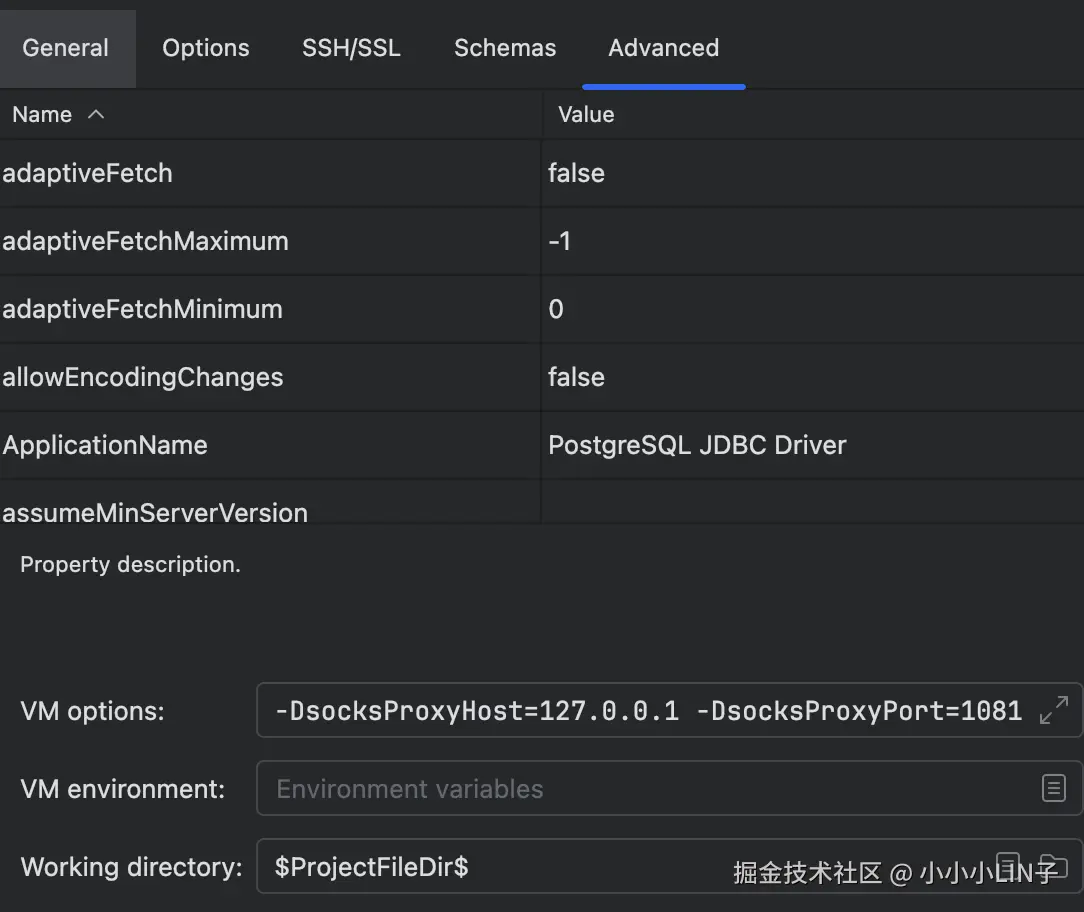Screen dimensions: 1084x912
Task: Open the Options tab
Action: click(206, 48)
